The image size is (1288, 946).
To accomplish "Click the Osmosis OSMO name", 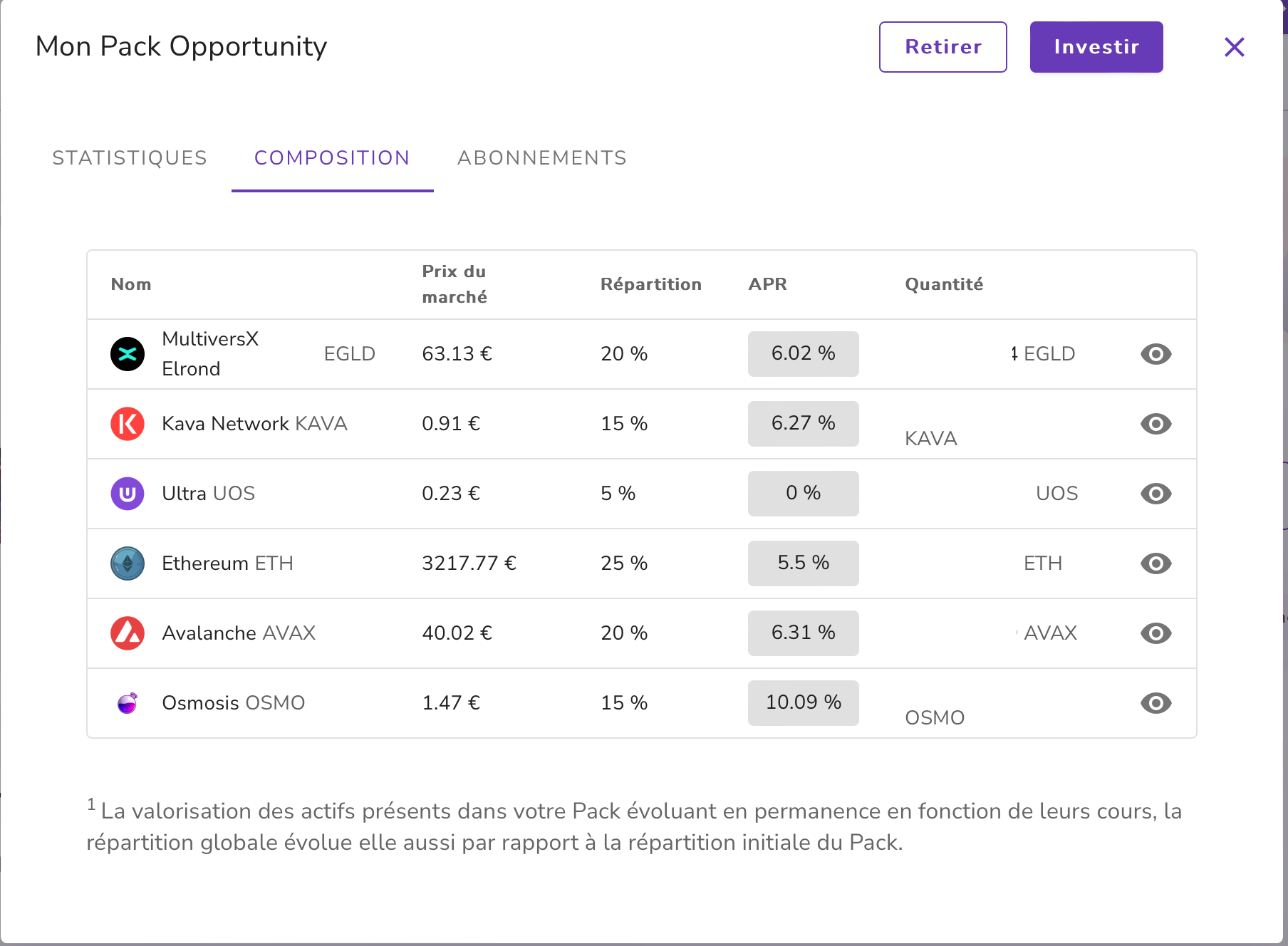I will click(233, 703).
